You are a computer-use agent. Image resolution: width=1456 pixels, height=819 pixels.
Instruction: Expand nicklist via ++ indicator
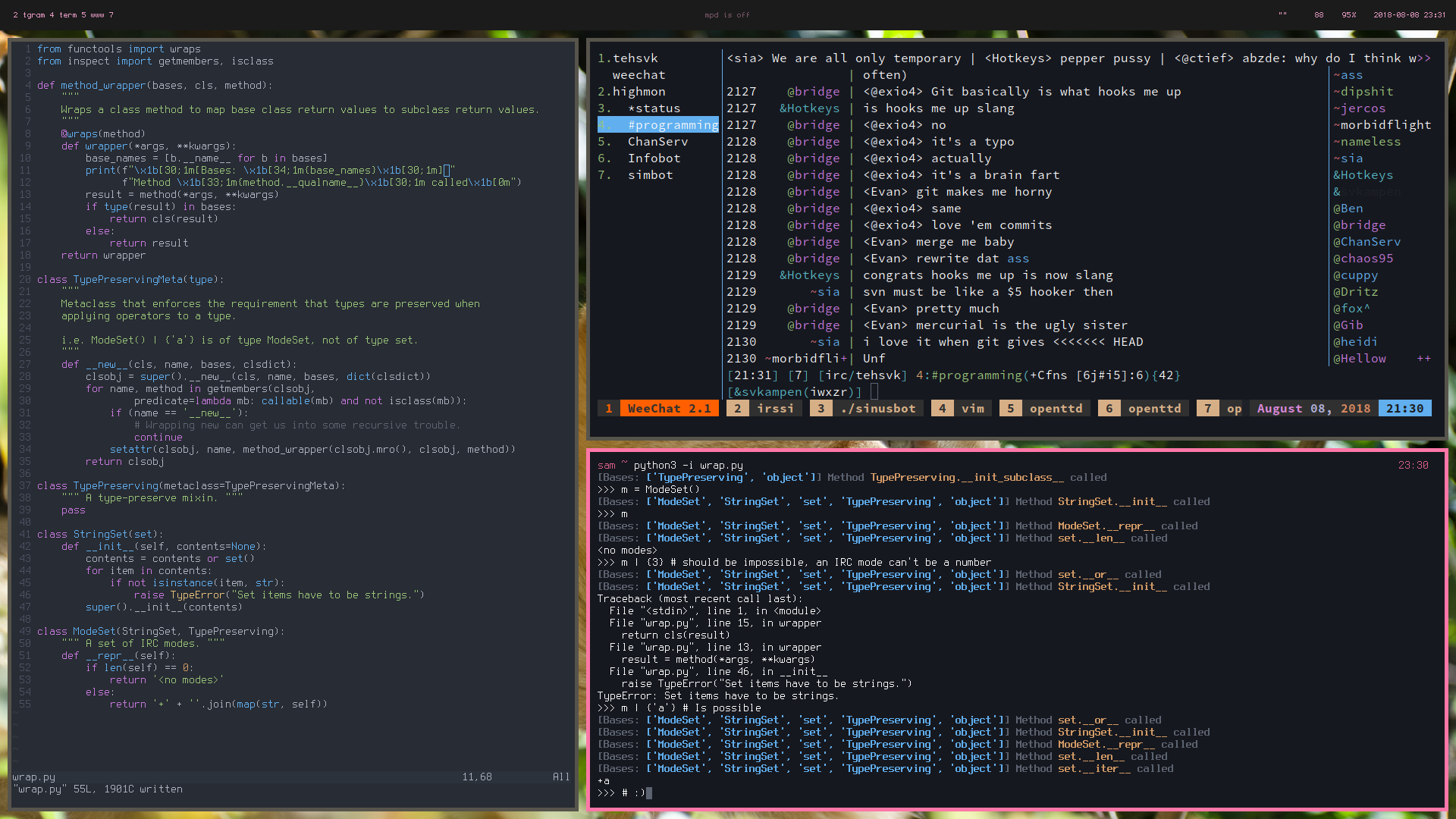click(x=1423, y=359)
